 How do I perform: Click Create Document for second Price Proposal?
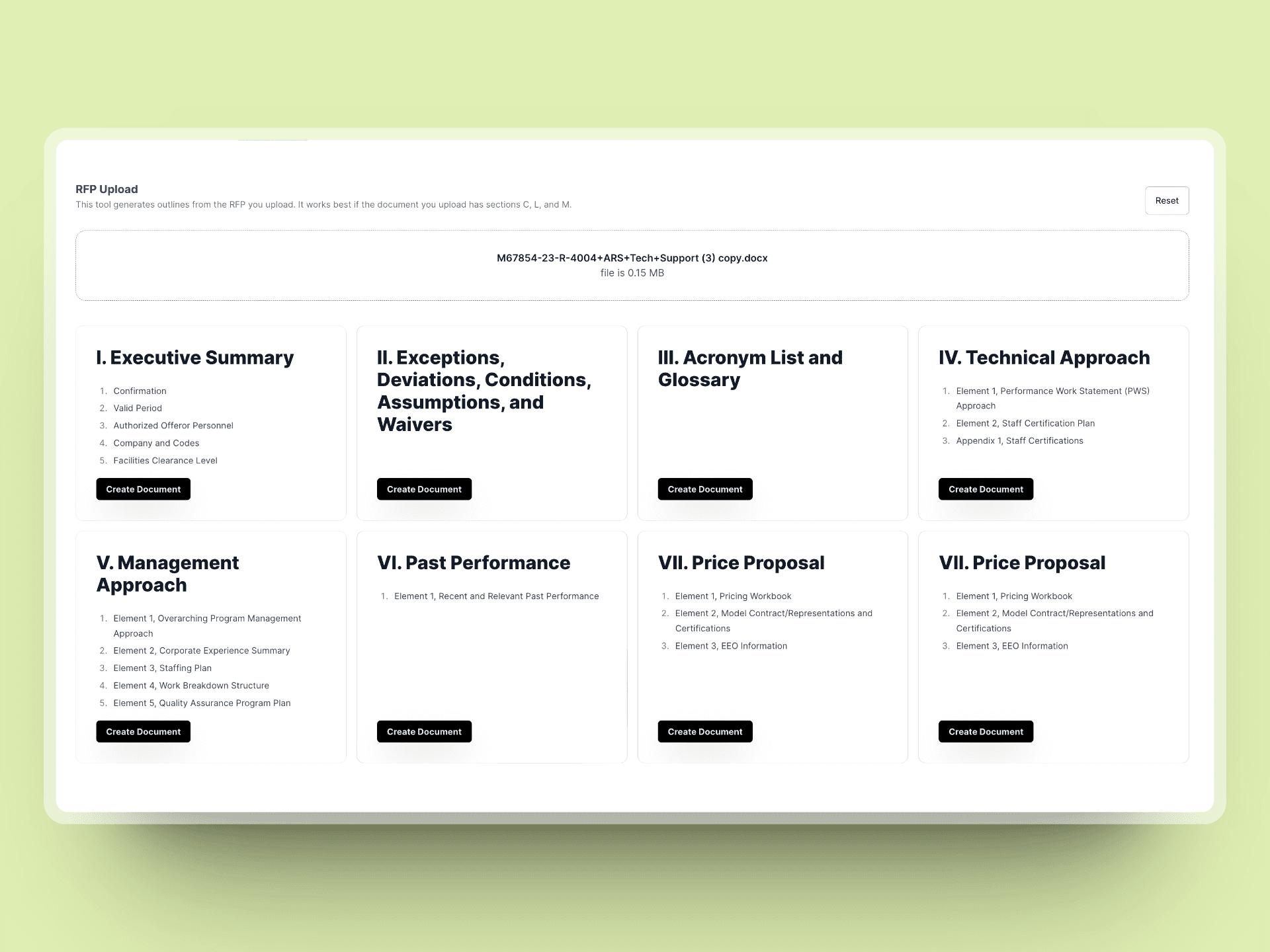point(985,732)
